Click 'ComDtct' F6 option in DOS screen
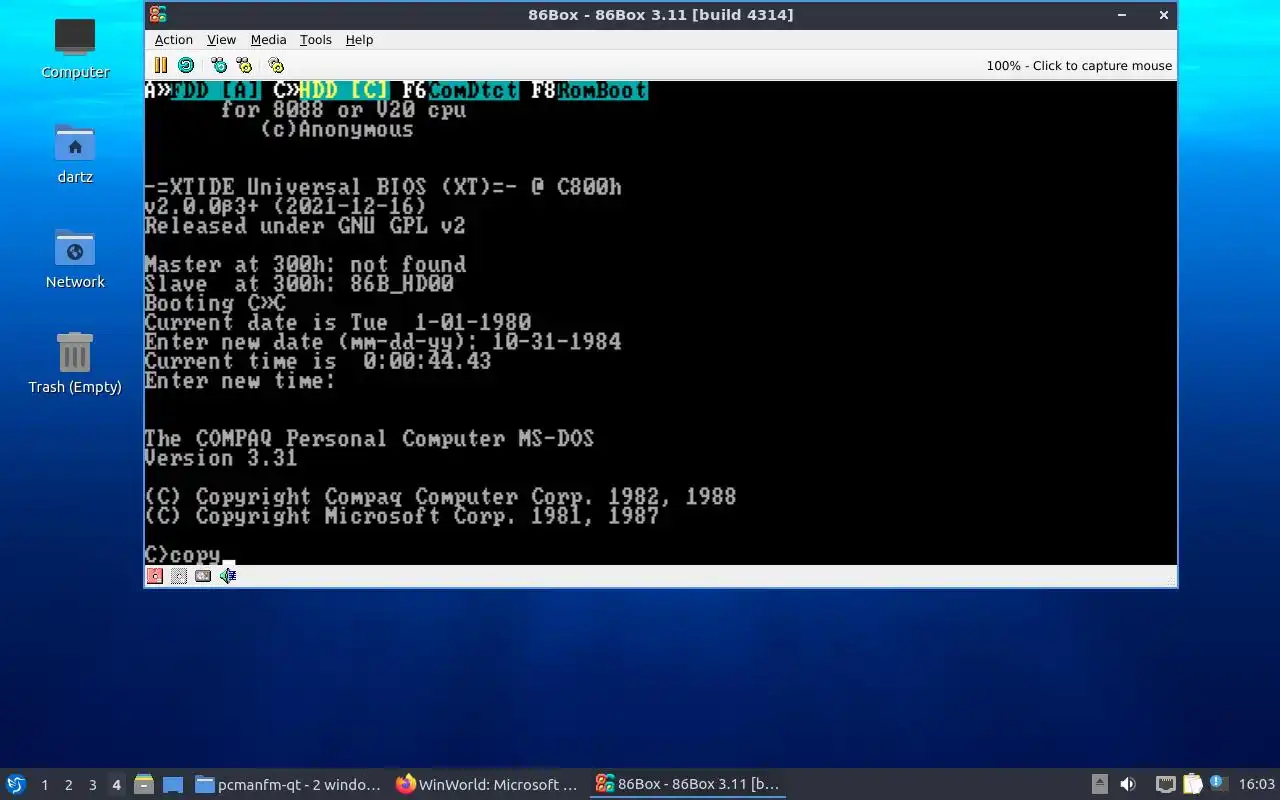This screenshot has height=800, width=1280. point(473,91)
